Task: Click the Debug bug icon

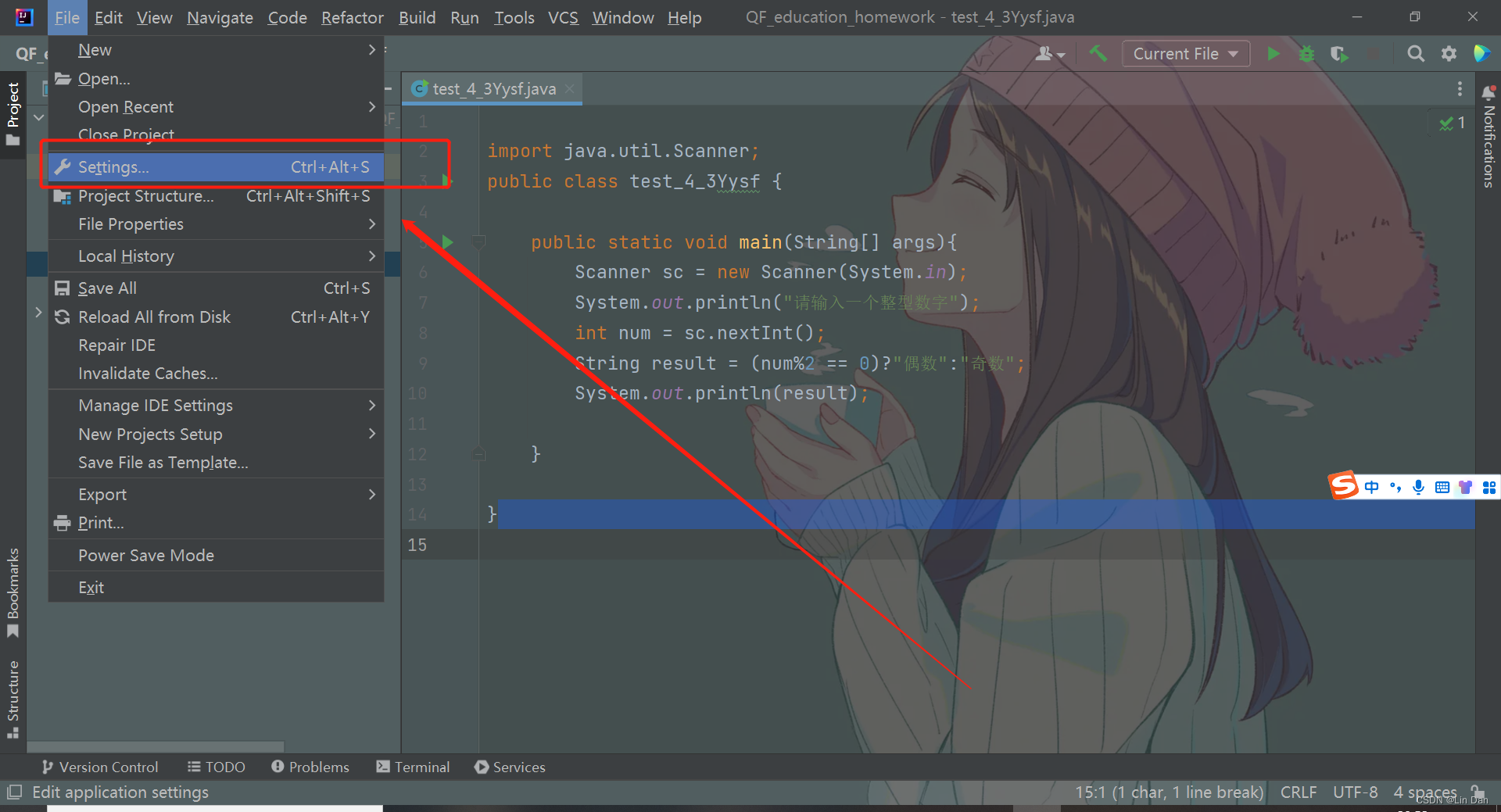Action: 1306,54
